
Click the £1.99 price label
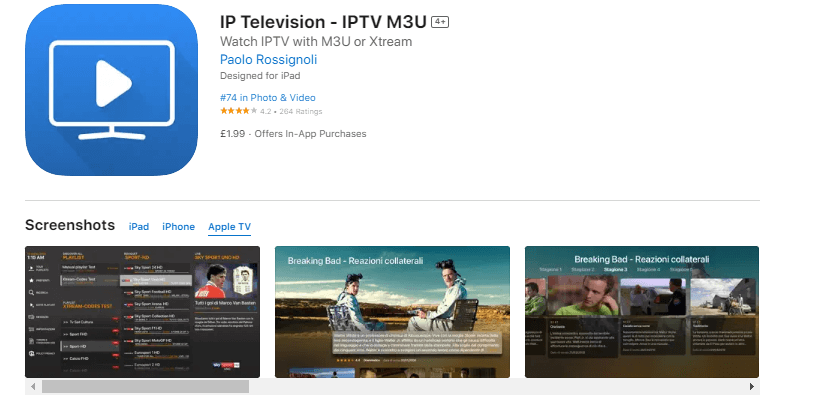[x=233, y=134]
